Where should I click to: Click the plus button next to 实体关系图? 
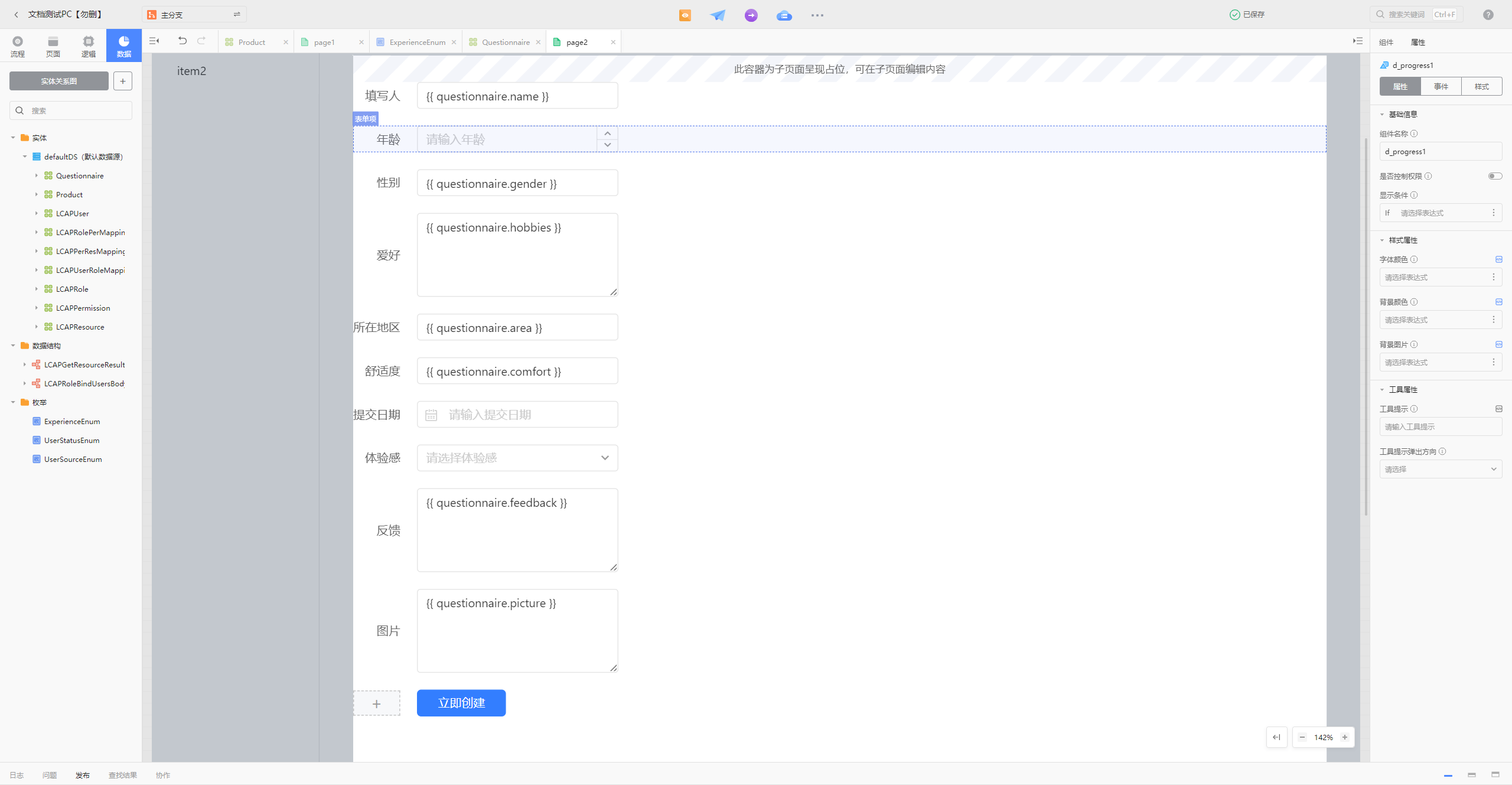[123, 81]
